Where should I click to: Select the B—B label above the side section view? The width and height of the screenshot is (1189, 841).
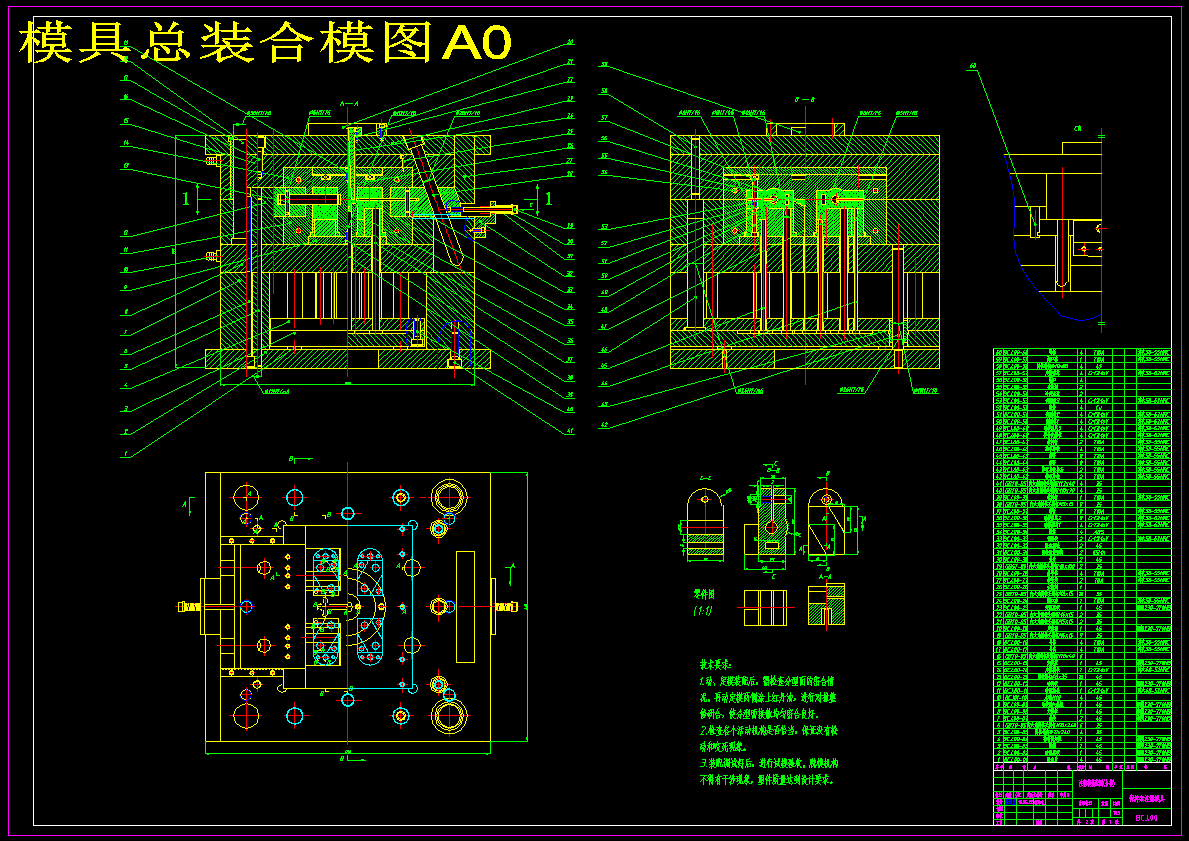[x=805, y=99]
